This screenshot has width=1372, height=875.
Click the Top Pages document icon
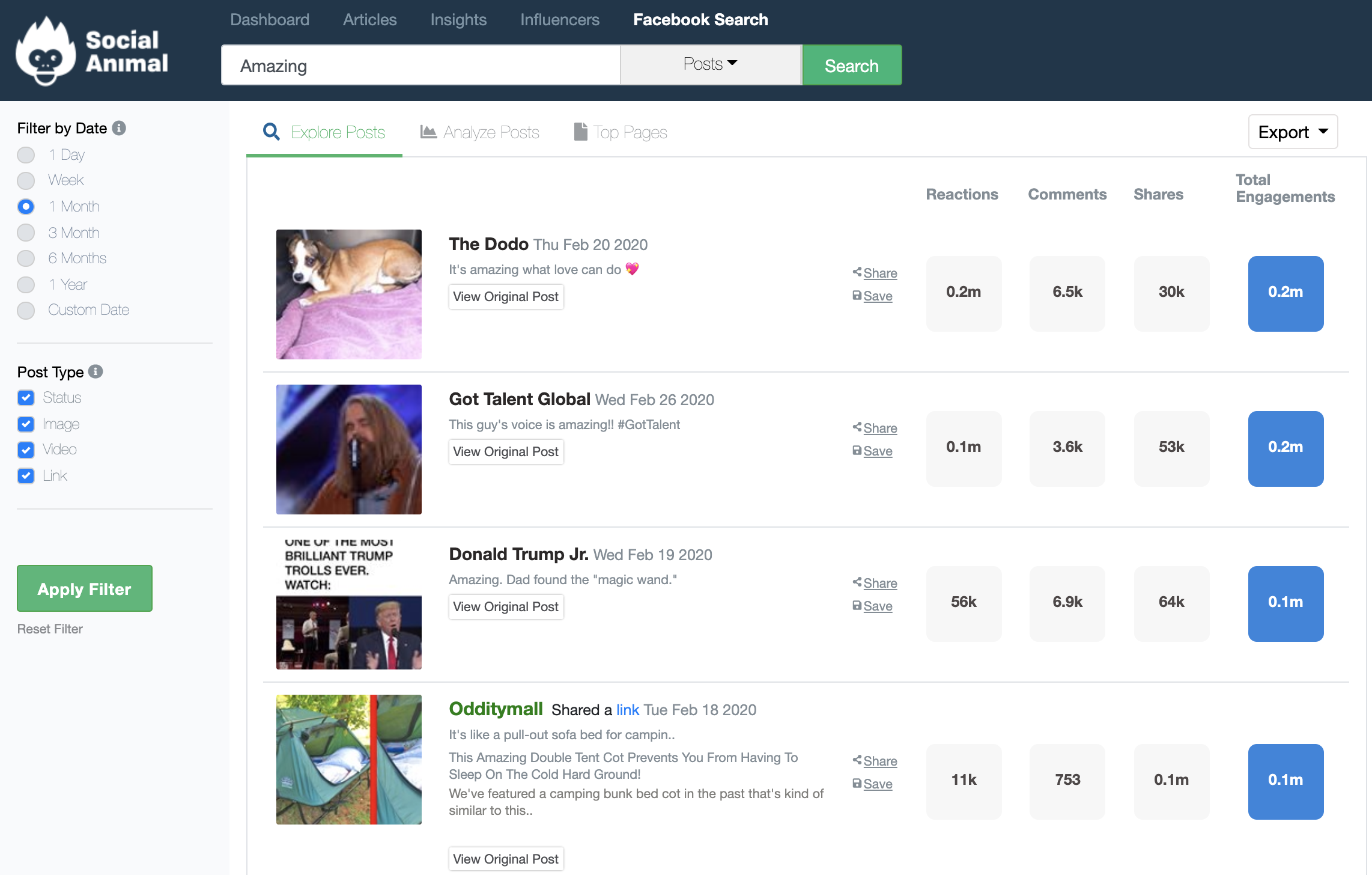point(580,132)
